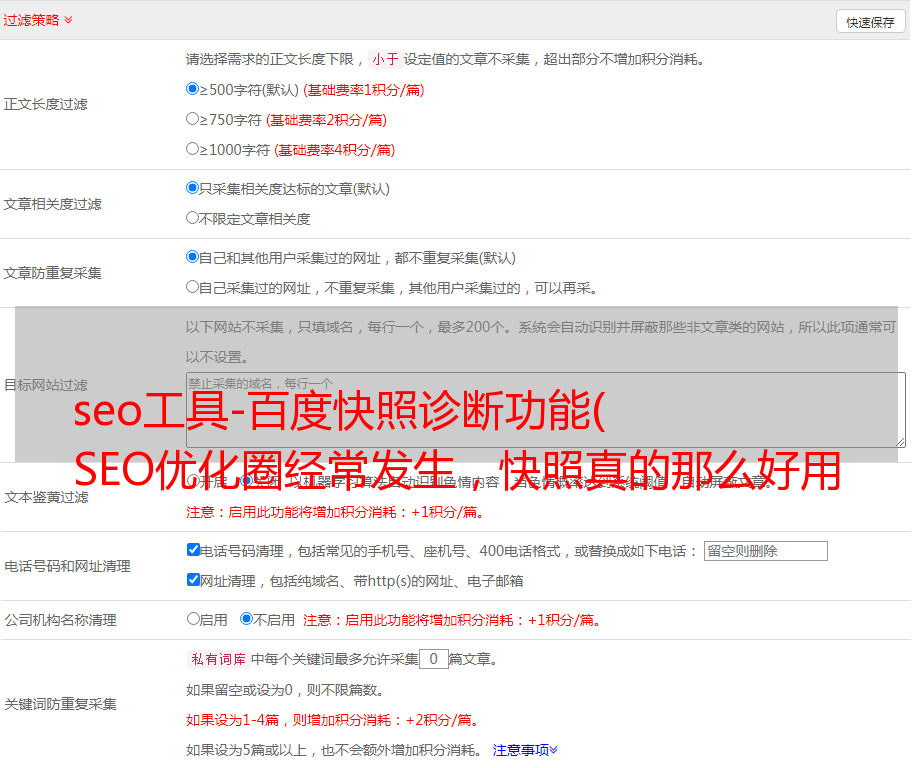Select 自己和其他用户采集过的网址 no-repeat option
Image resolution: width=912 pixels, height=768 pixels.
tap(192, 257)
